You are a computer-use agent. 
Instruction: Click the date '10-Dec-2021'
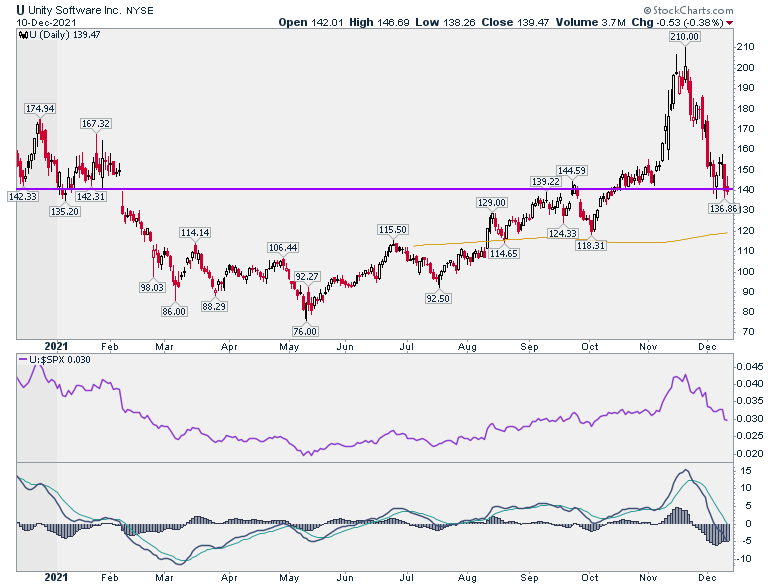[46, 22]
